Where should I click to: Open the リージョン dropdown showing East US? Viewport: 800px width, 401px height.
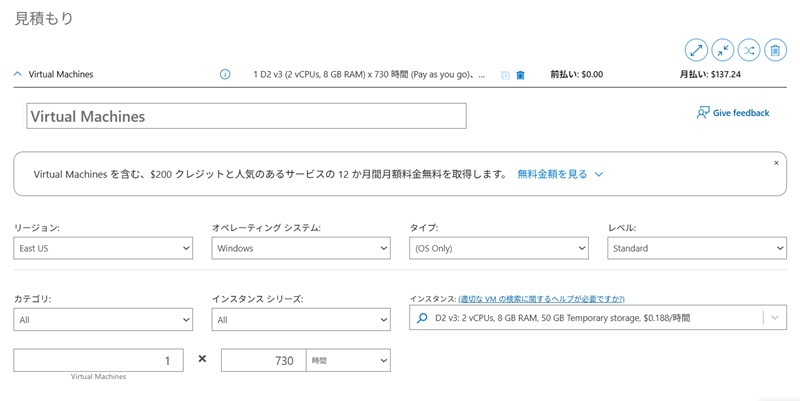[x=103, y=248]
